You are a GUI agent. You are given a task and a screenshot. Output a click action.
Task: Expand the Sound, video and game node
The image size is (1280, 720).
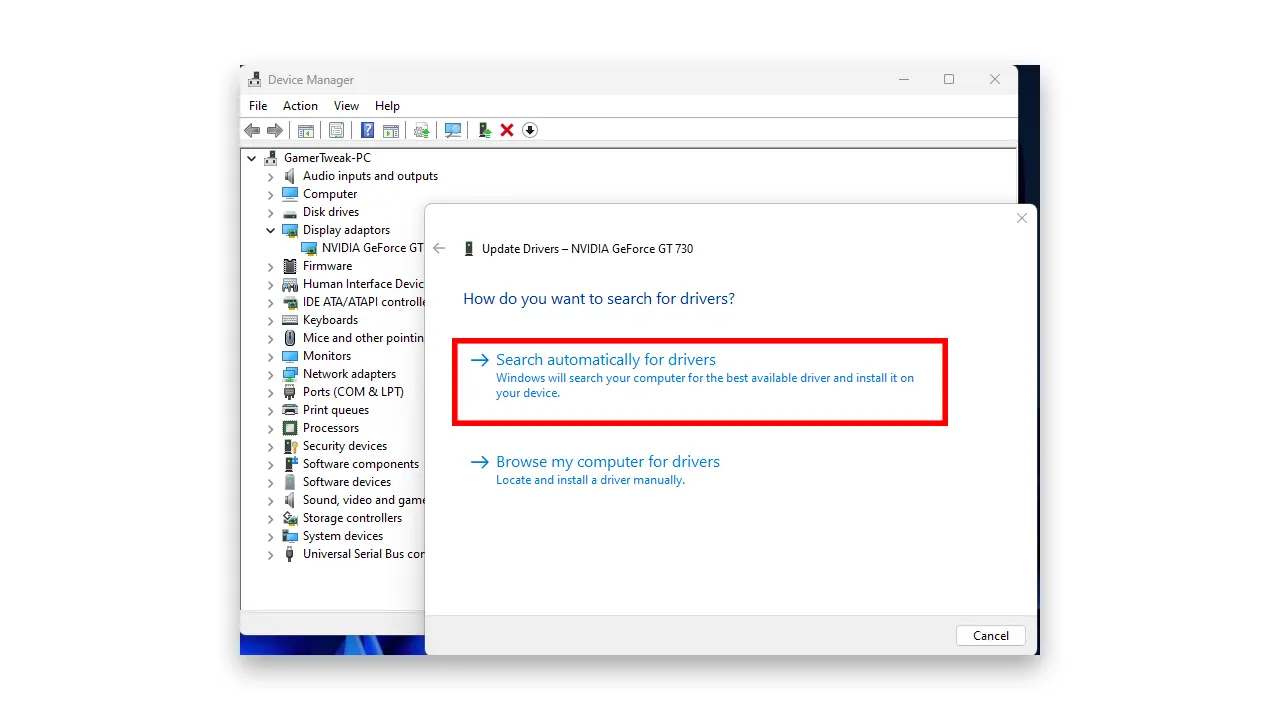(270, 500)
